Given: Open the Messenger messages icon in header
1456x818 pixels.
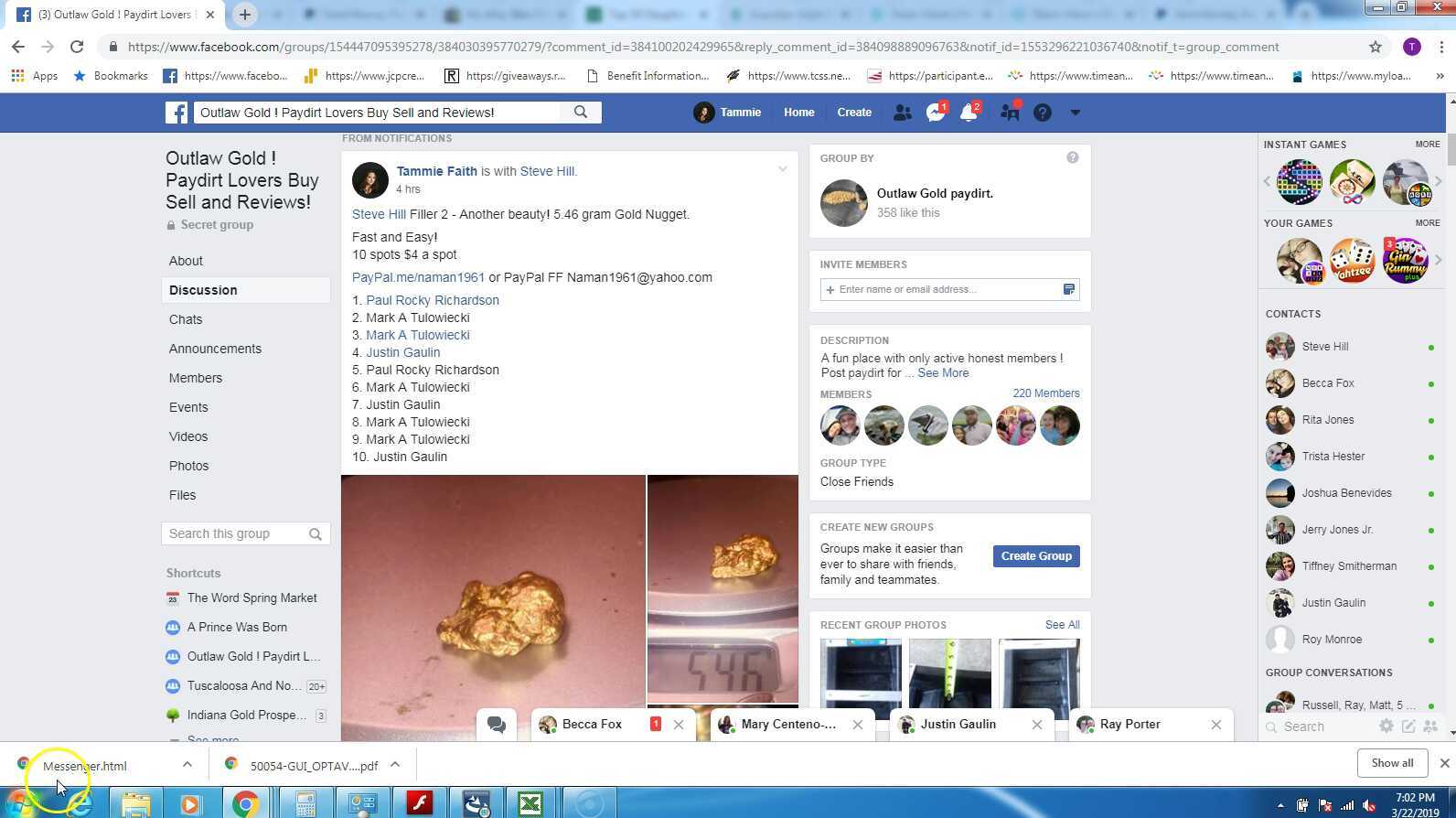Looking at the screenshot, I should tap(935, 113).
